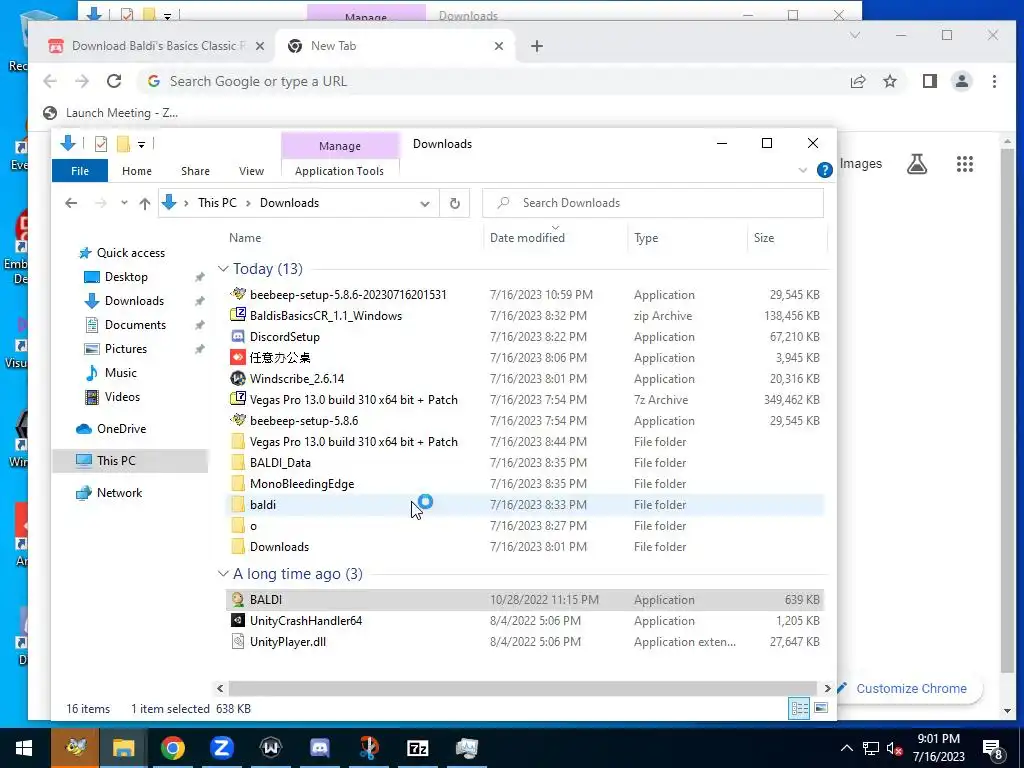Select the BaldisBasicsCR_1.1_Windows zip file
Screen dimensions: 1024x768
325,316
